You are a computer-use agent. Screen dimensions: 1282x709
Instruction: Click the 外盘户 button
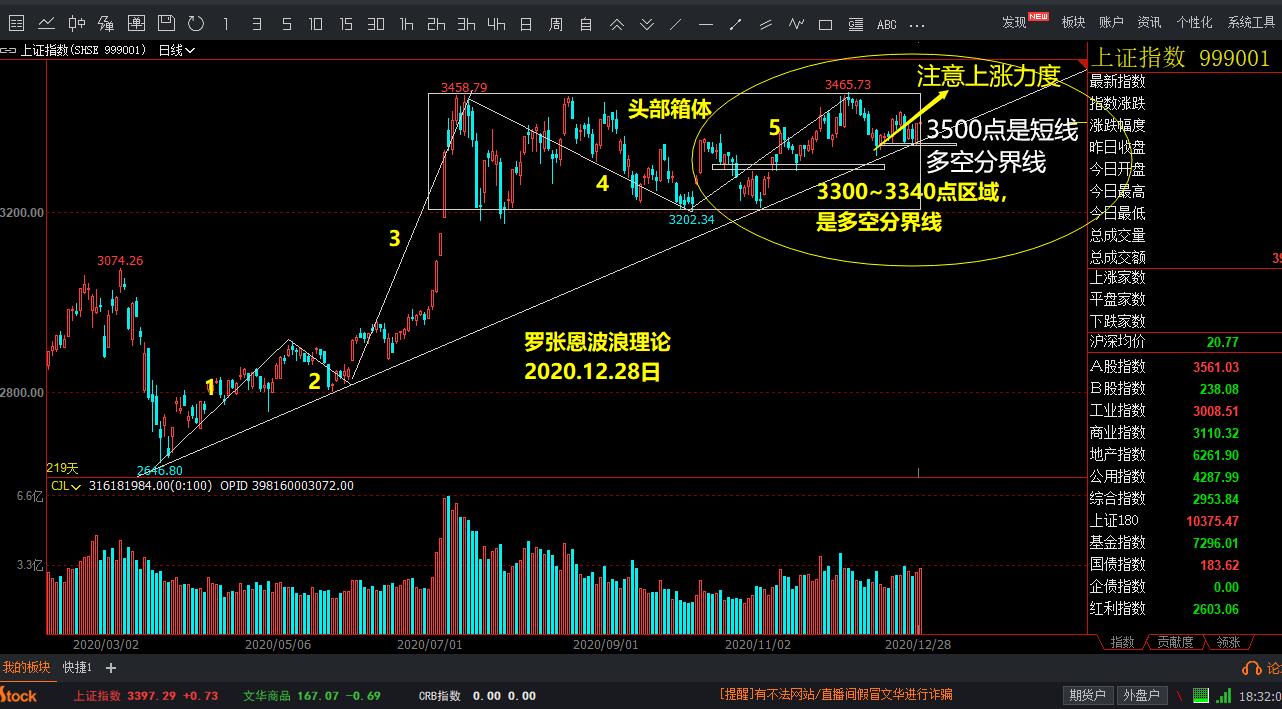click(x=1139, y=695)
